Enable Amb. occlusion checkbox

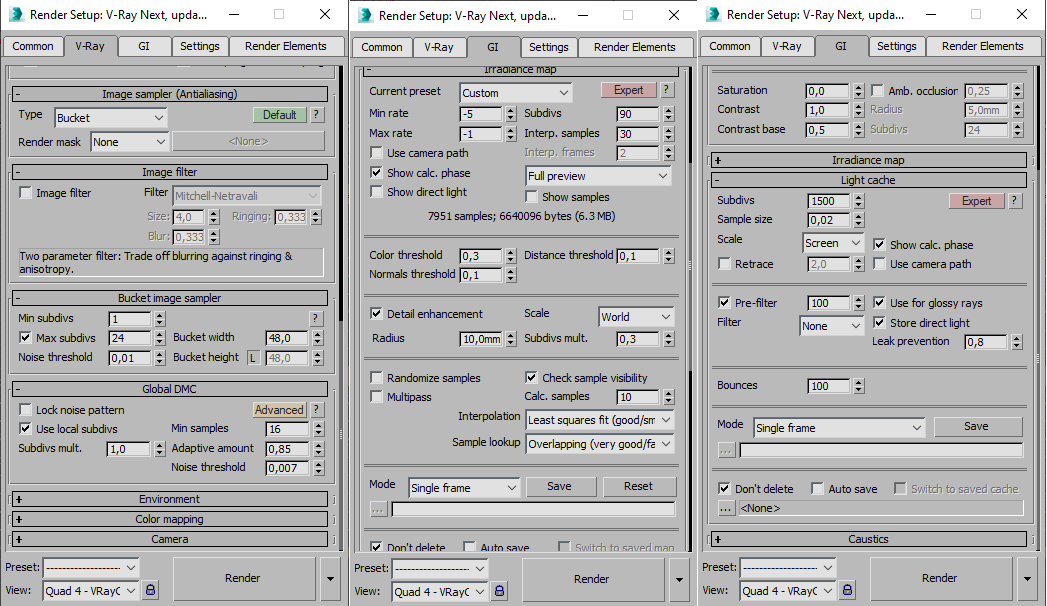(x=877, y=91)
